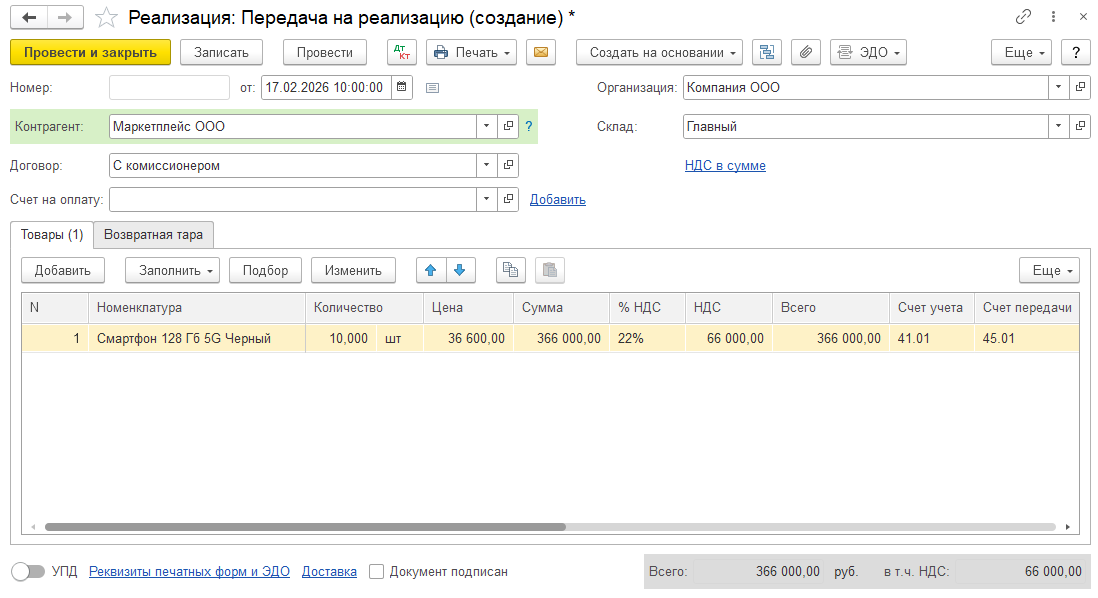Expand the Счет на оплату dropdown arrow
The image size is (1098, 598).
[487, 200]
